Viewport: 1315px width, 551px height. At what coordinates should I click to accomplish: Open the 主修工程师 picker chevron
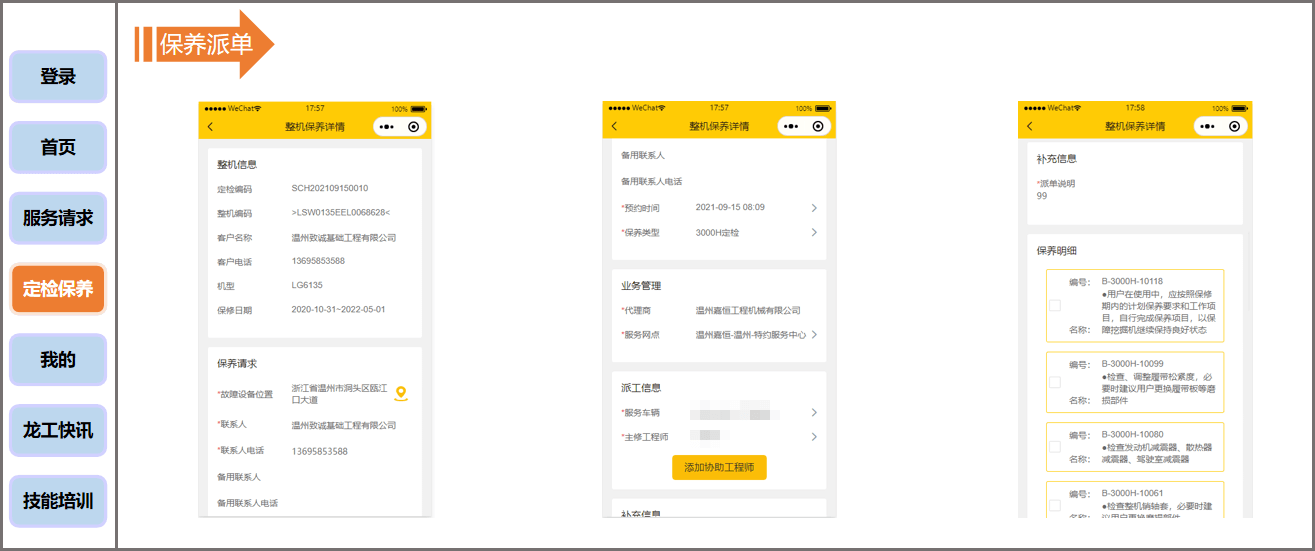[814, 437]
